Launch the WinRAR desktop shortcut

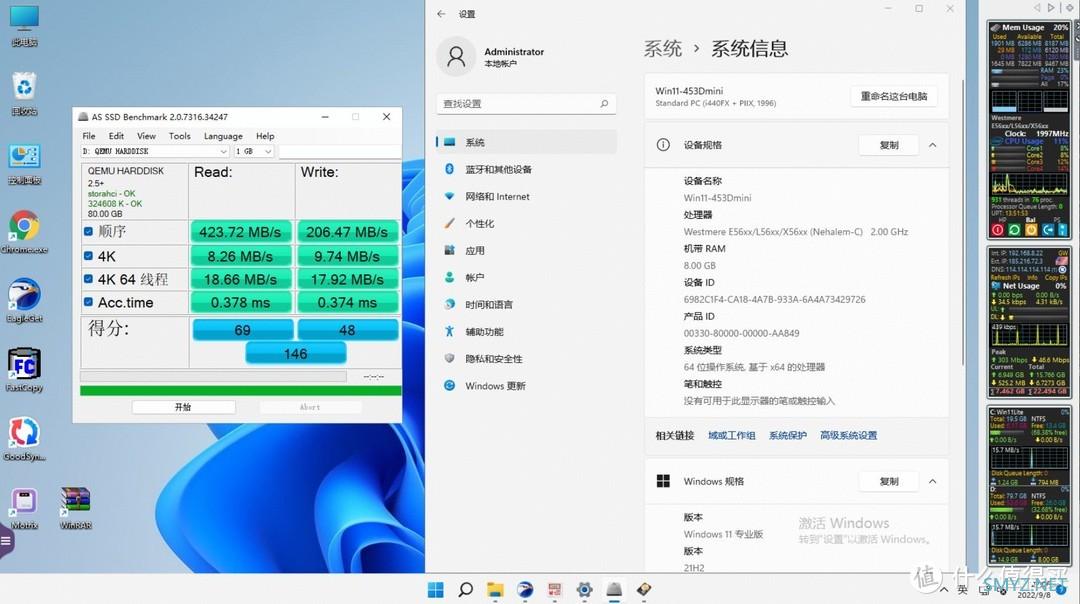[75, 507]
